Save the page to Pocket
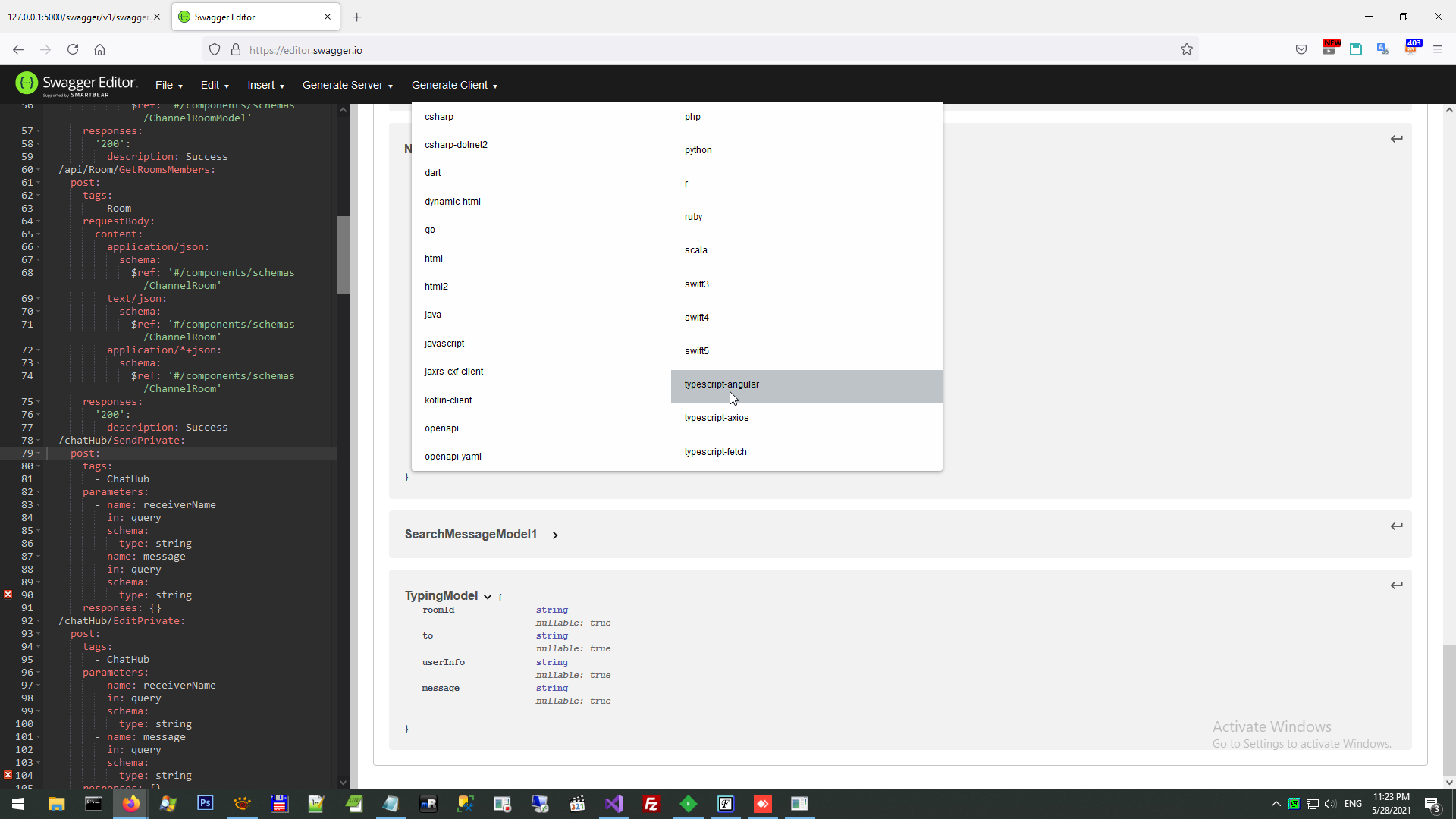Screen dimensions: 1456x819 (1302, 49)
